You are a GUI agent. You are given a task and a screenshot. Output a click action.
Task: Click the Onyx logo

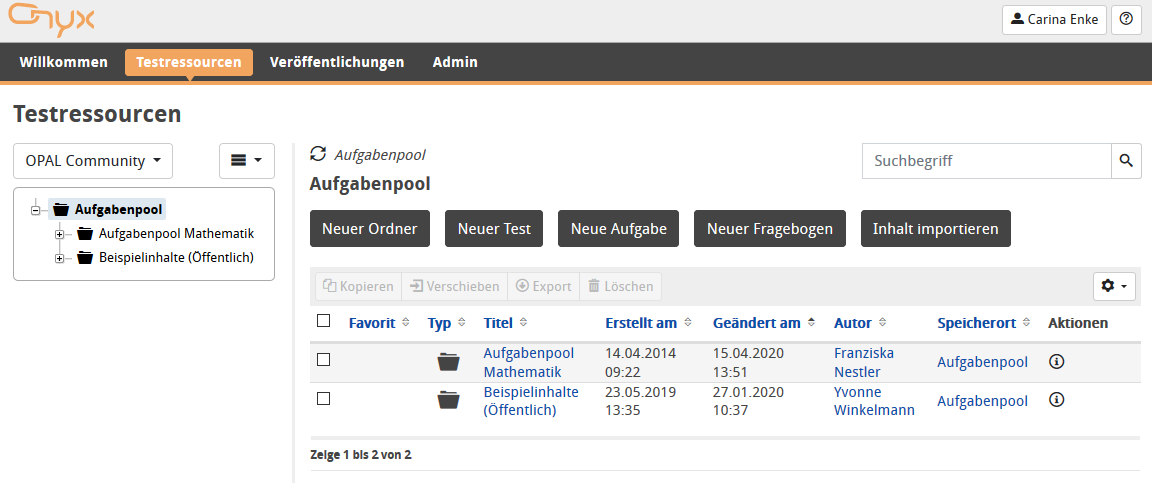(x=51, y=20)
